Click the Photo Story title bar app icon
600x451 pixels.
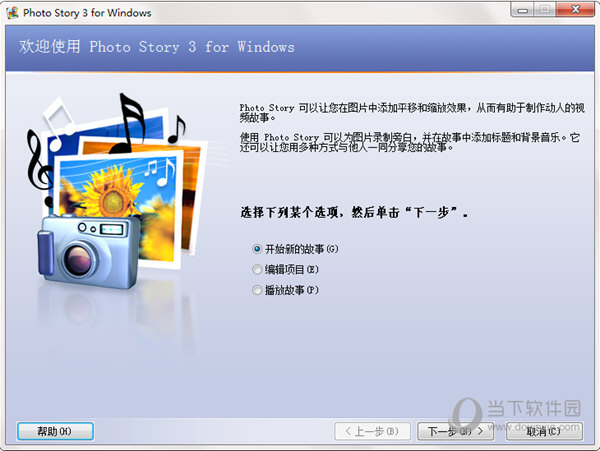click(x=12, y=12)
